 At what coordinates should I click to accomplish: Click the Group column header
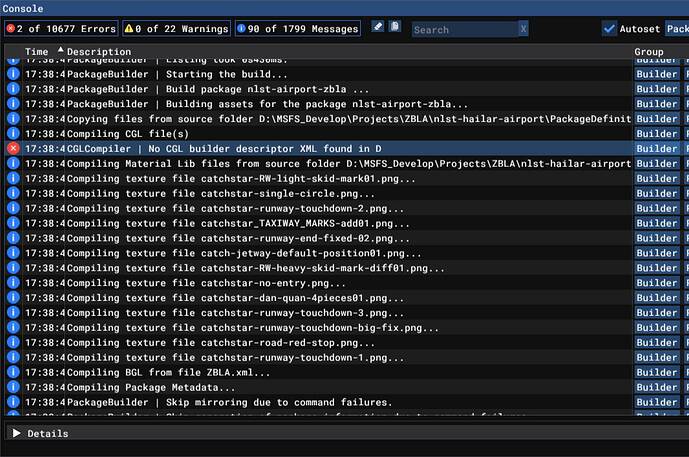point(648,51)
